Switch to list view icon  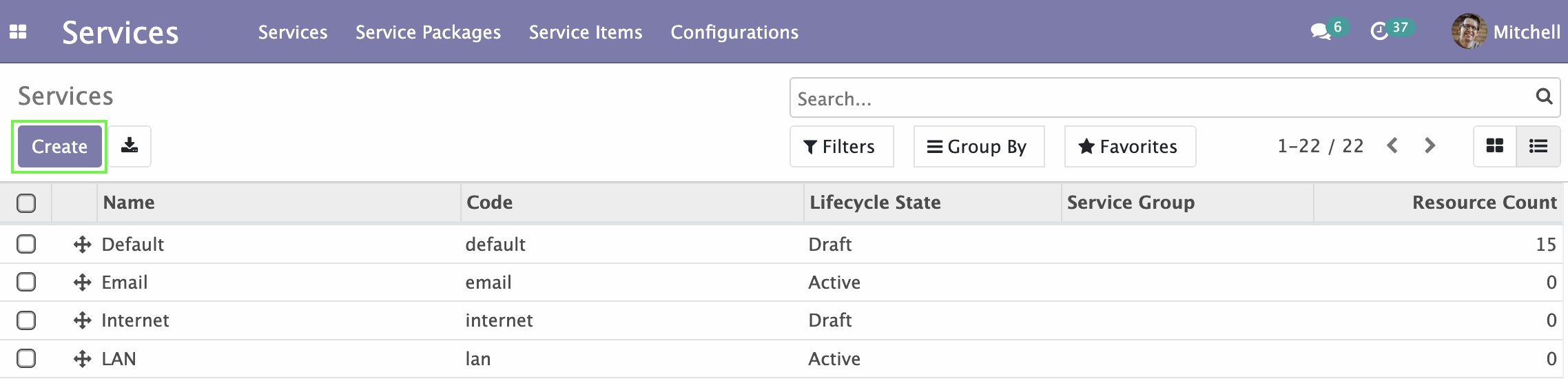(1538, 146)
